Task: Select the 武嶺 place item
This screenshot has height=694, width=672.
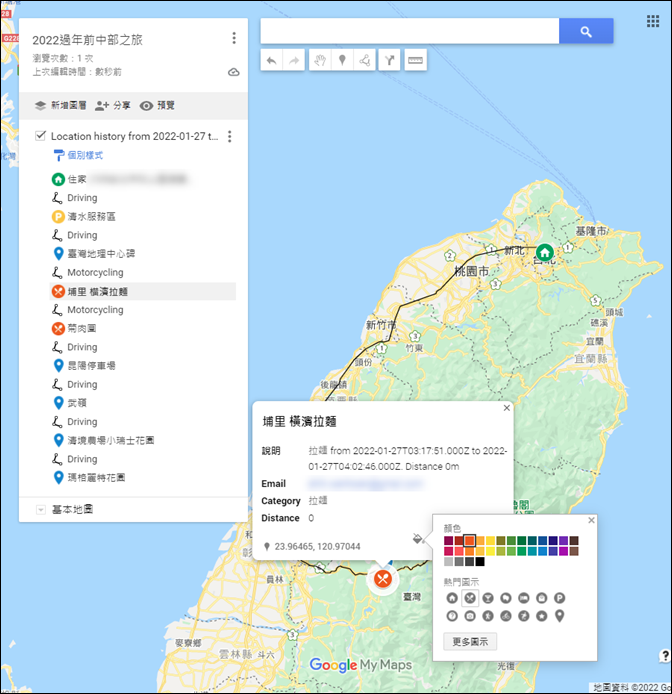Action: 143,403
